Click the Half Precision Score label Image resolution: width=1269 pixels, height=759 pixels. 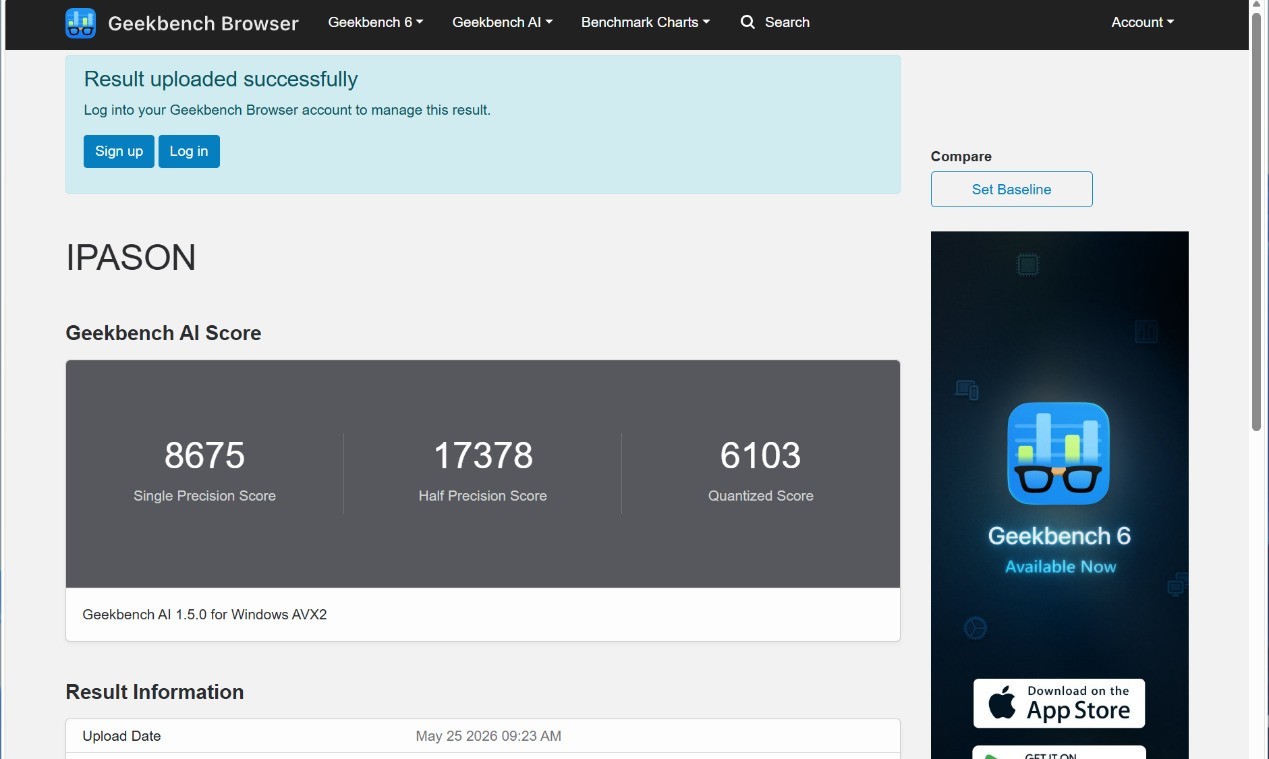[x=483, y=496]
